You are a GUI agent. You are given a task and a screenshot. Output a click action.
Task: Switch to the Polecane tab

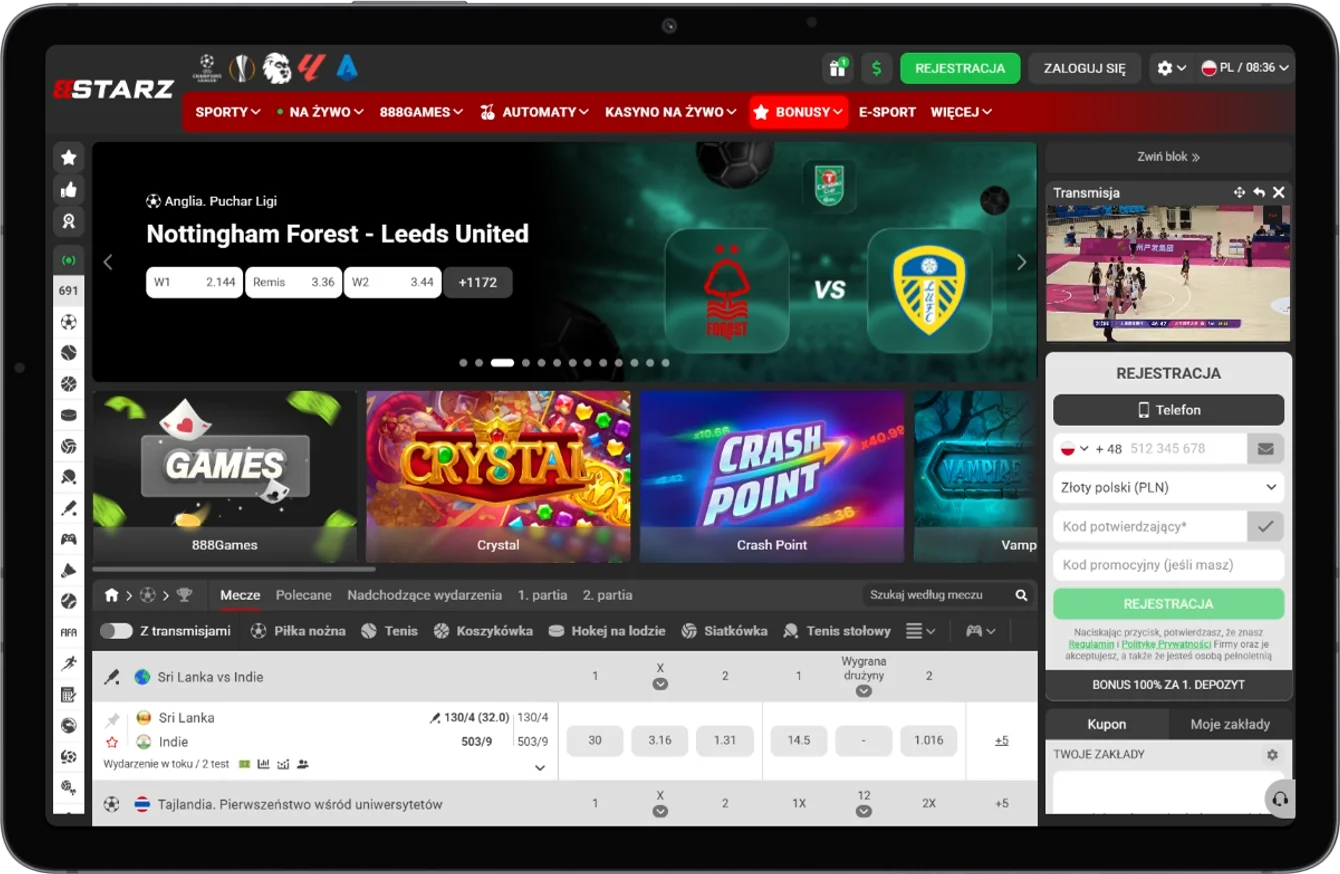[304, 595]
